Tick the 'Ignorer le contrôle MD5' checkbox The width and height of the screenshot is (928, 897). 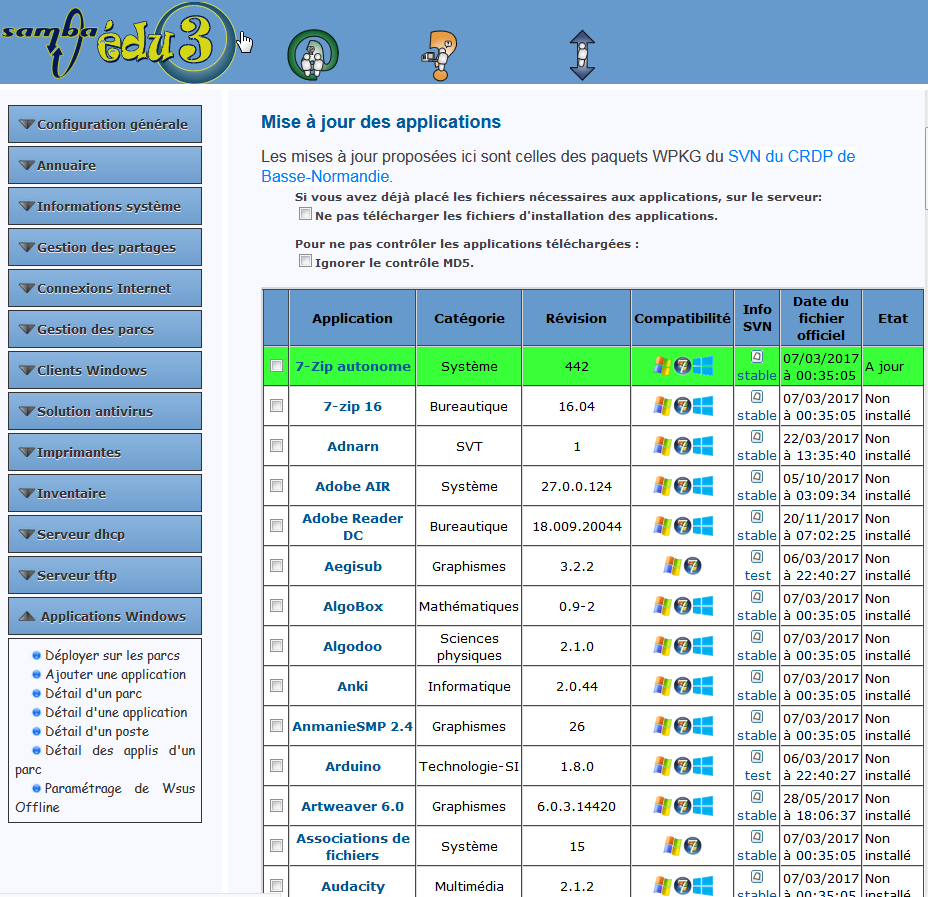tap(305, 261)
